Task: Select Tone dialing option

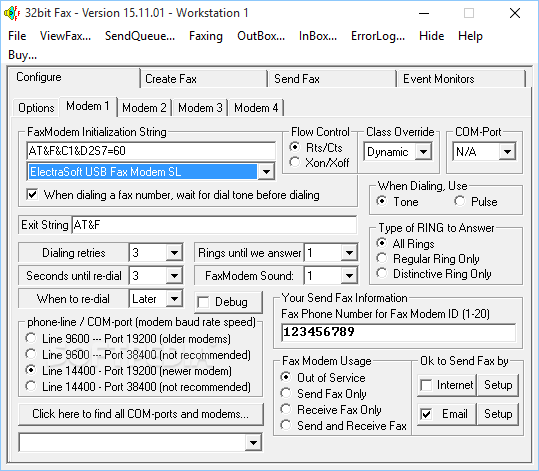Action: [x=382, y=201]
